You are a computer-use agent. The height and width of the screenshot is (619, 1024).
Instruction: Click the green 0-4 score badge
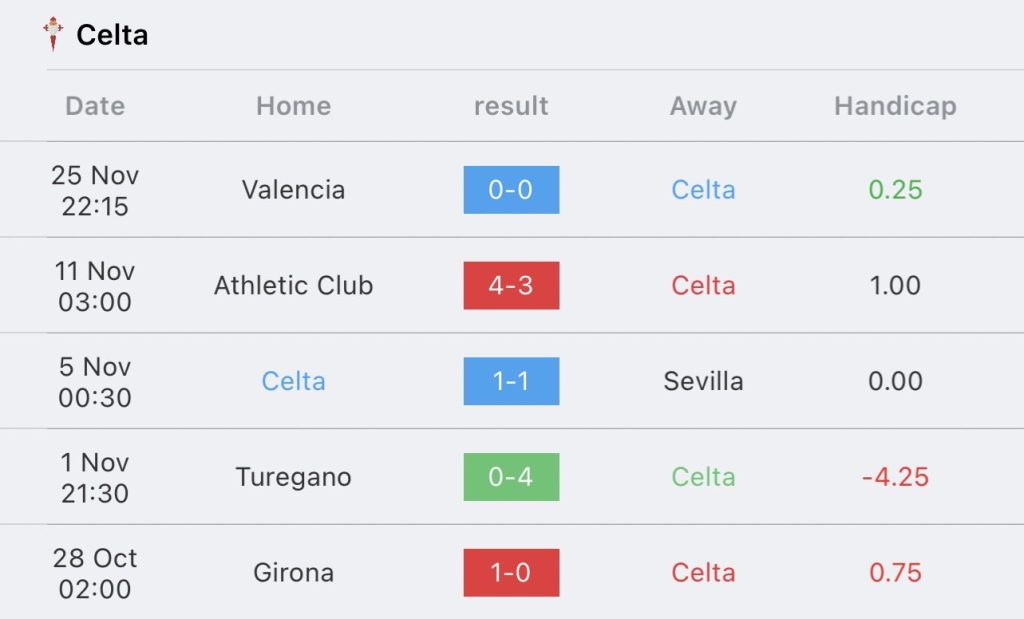(511, 477)
